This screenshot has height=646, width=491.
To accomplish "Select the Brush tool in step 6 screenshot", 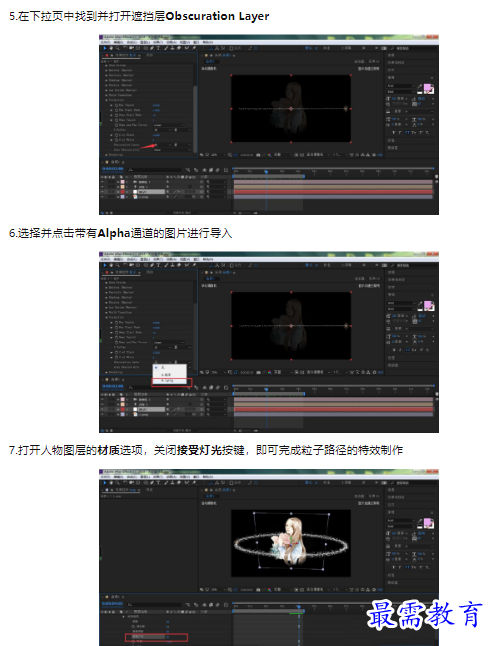I will point(166,265).
